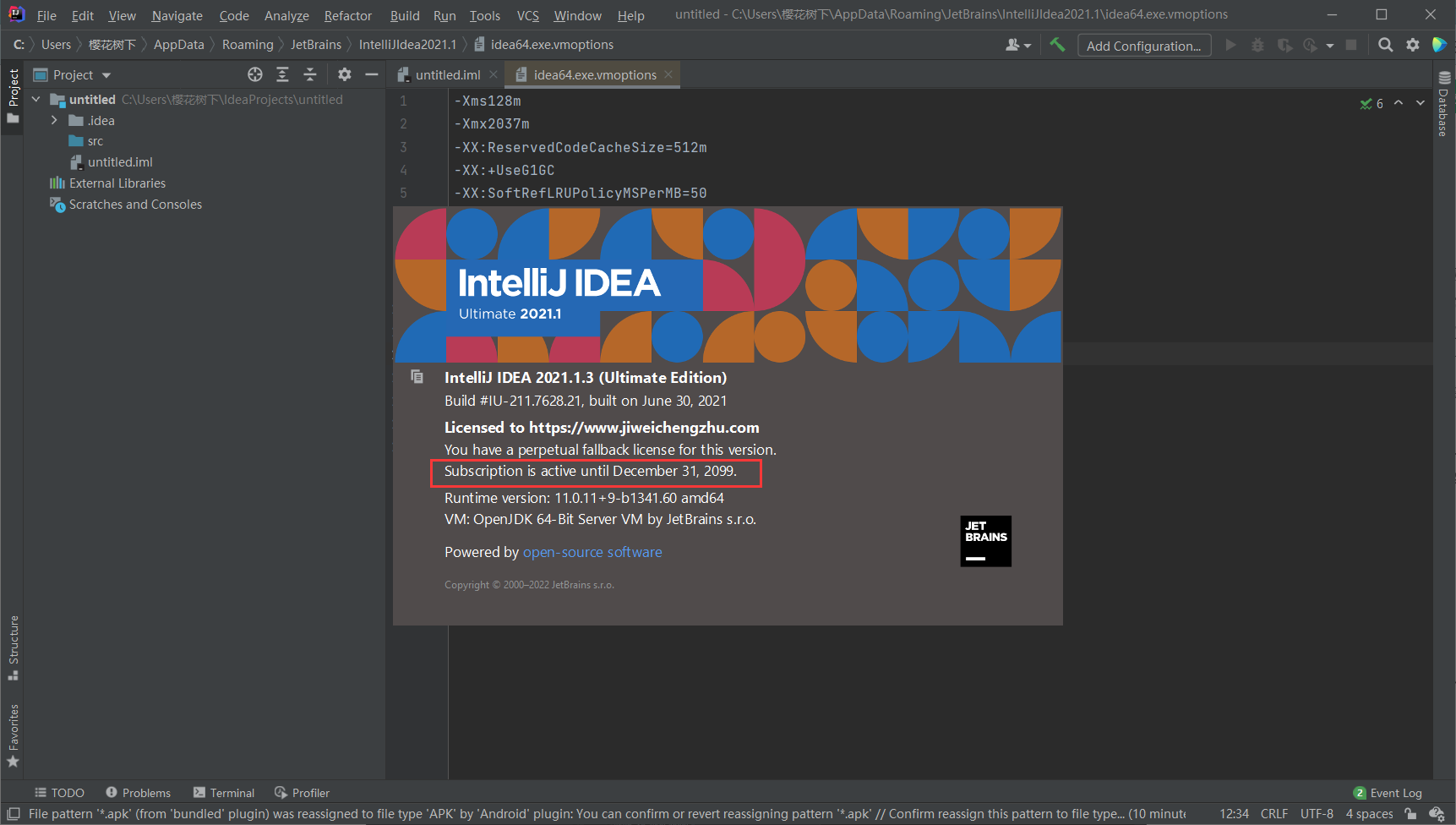Click Collapse All icon in Project panel
Screen dimensions: 1456x825
point(310,75)
